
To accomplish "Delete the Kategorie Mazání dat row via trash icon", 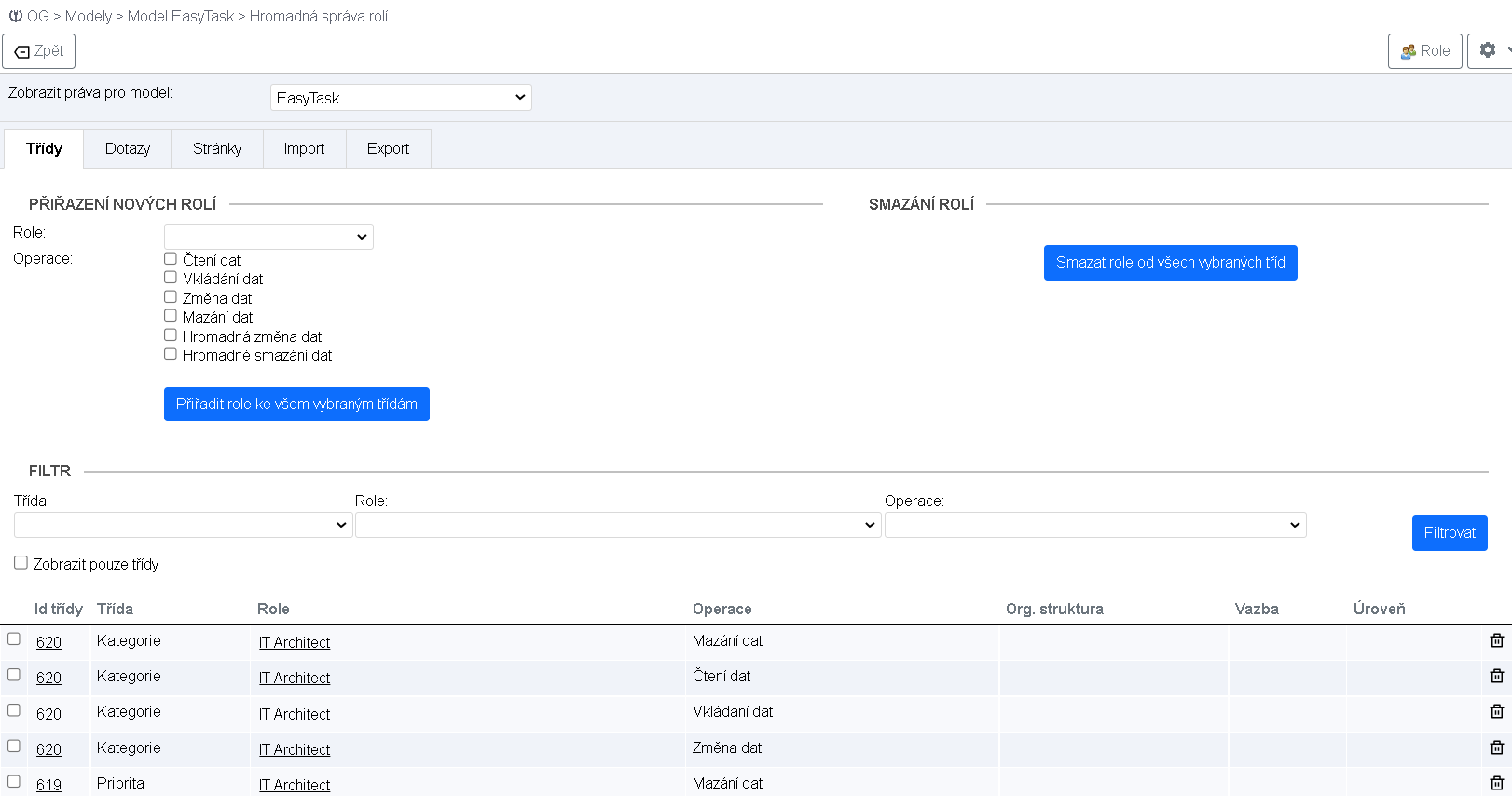I will (x=1496, y=640).
